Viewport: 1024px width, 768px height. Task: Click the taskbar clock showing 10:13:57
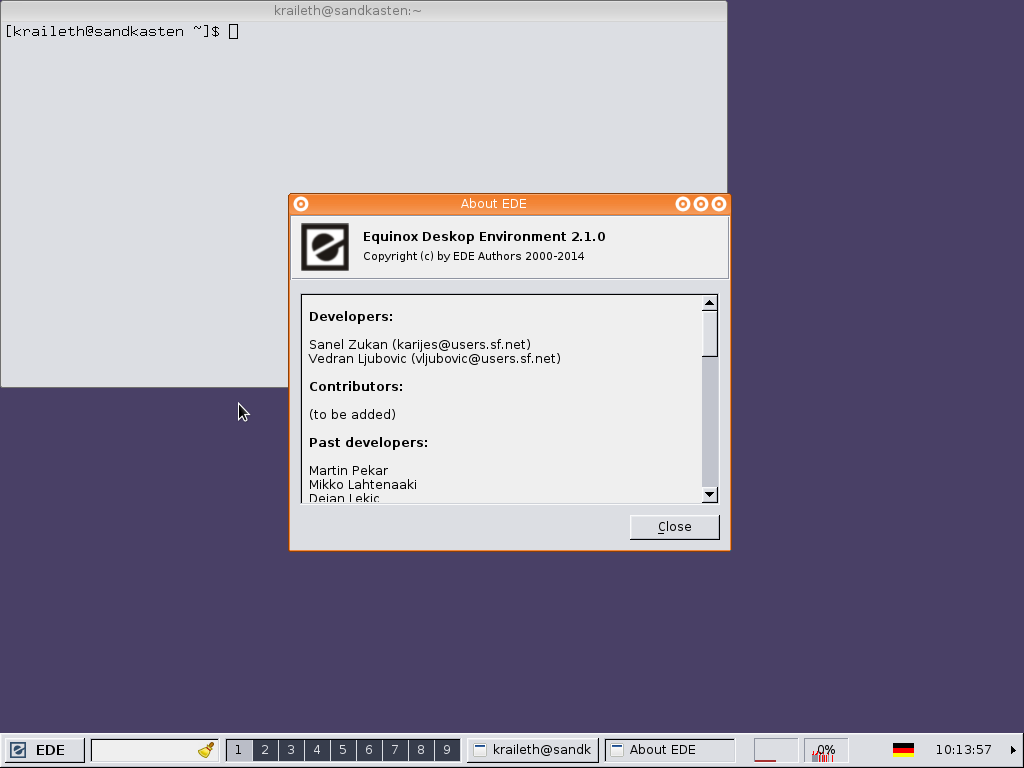click(962, 750)
